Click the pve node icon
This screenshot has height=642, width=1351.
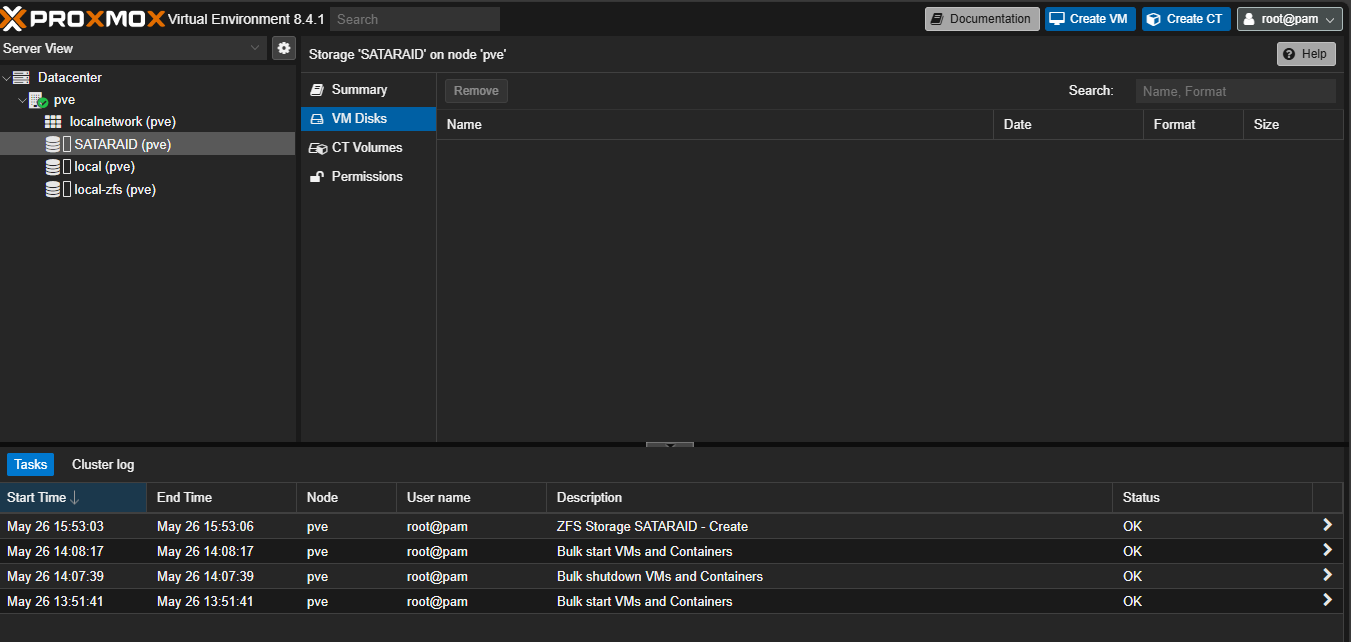click(x=38, y=100)
